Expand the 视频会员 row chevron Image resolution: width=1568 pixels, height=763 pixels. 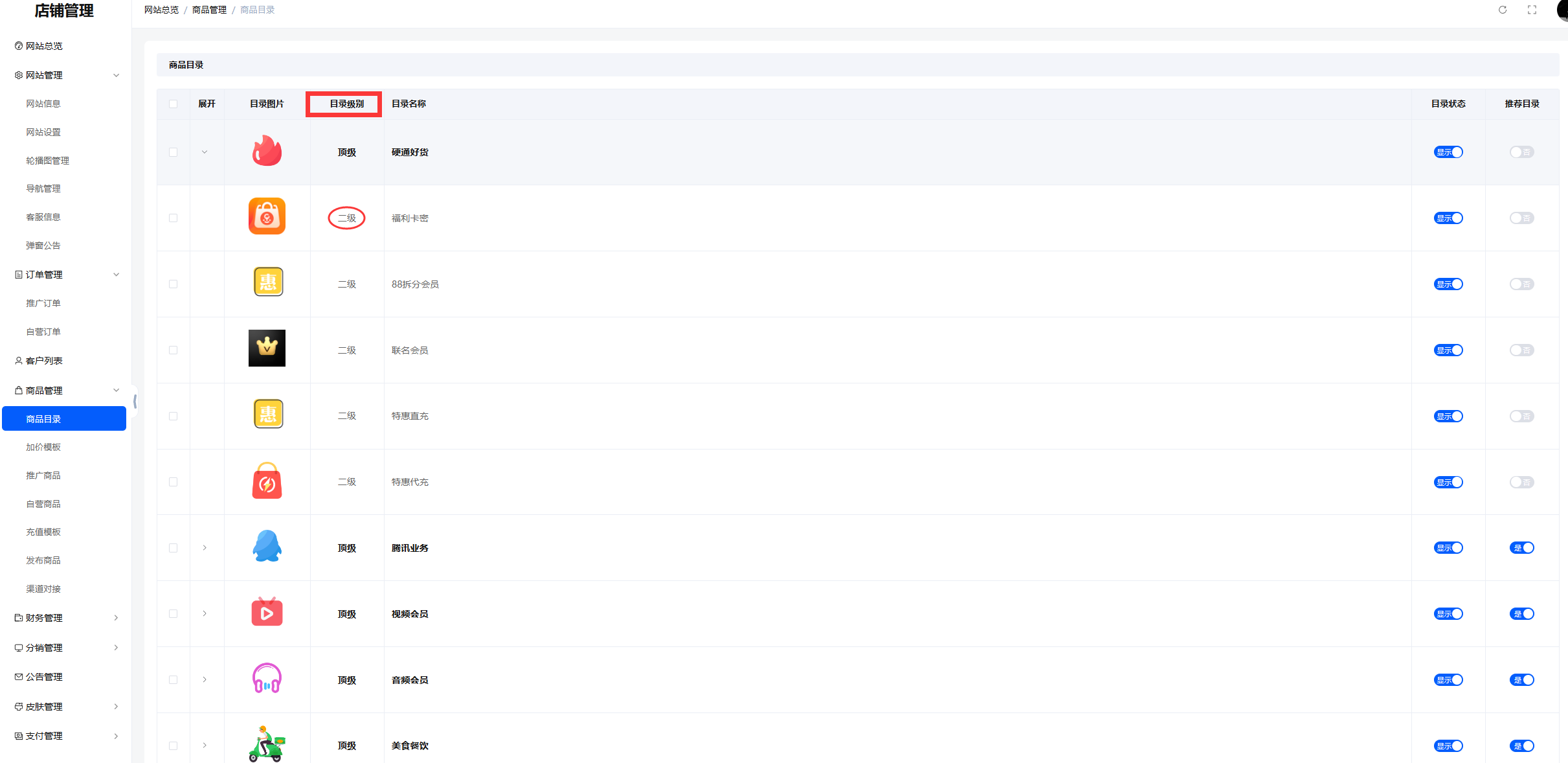point(205,613)
